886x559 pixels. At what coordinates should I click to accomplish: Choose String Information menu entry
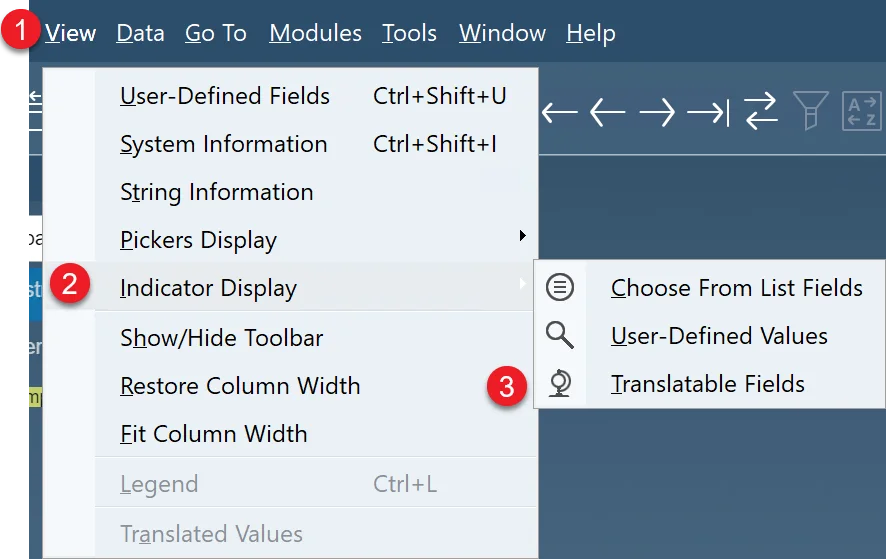point(216,192)
